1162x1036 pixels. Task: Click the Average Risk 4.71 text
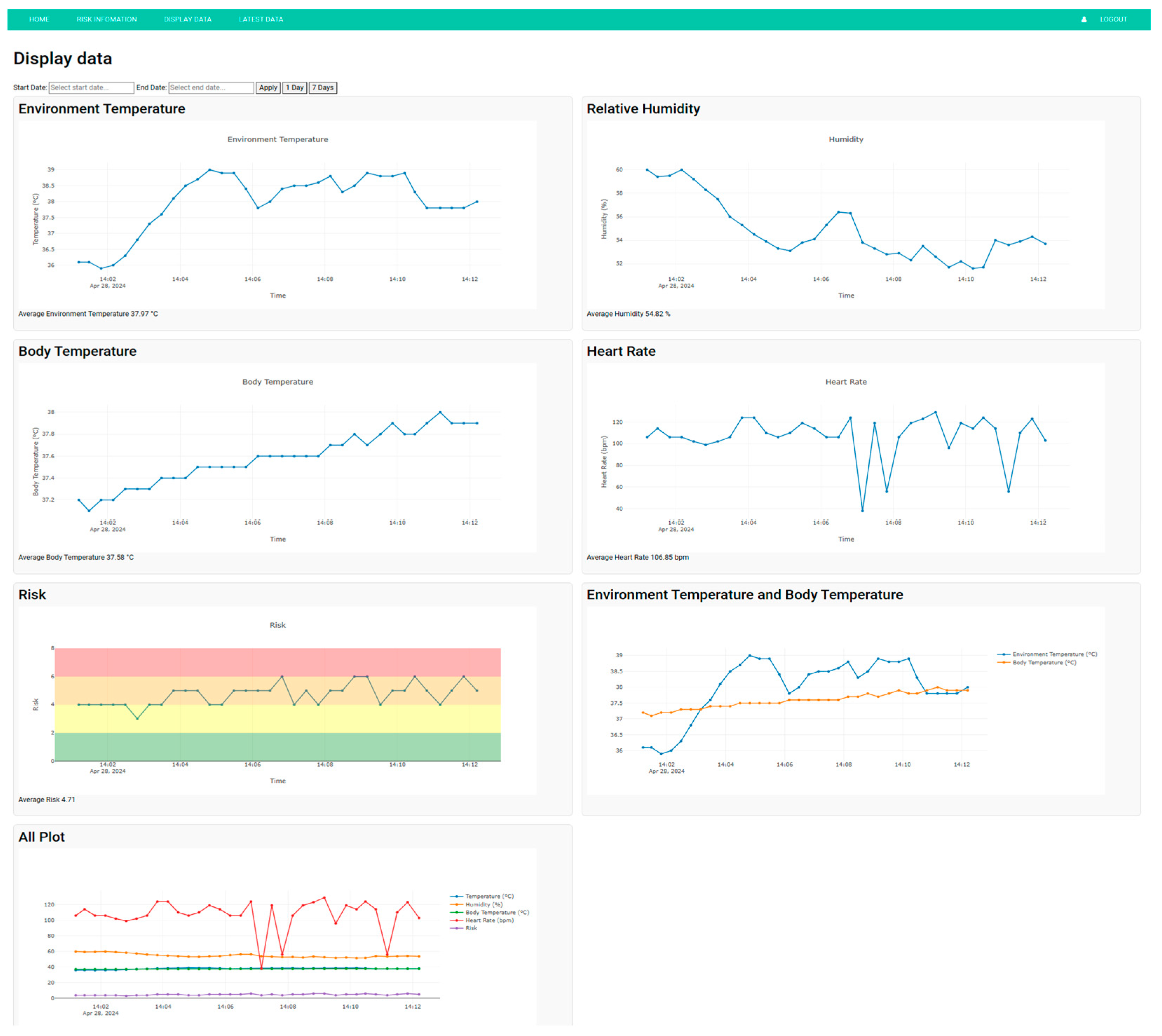point(47,800)
